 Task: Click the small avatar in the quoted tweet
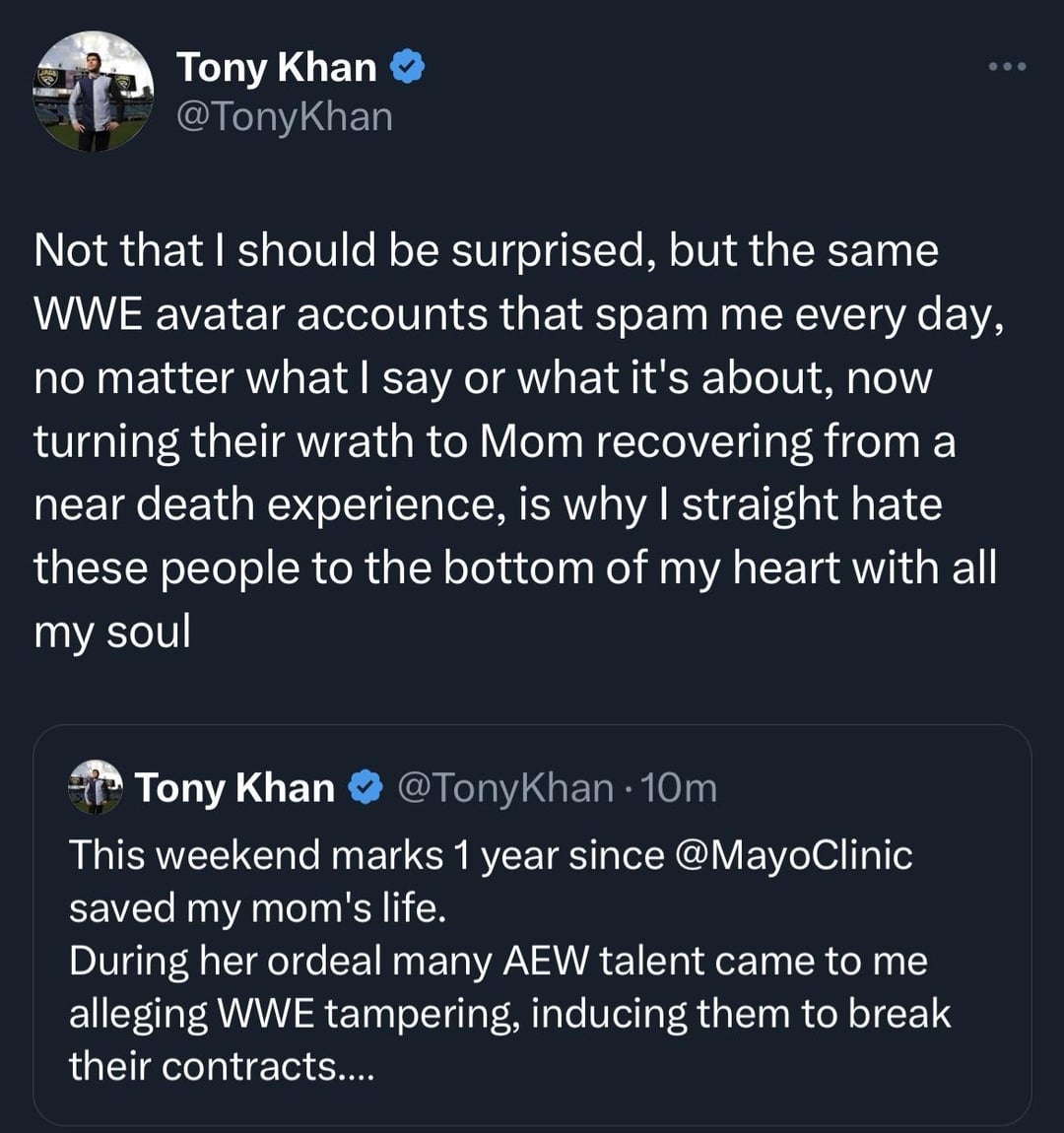(x=95, y=787)
